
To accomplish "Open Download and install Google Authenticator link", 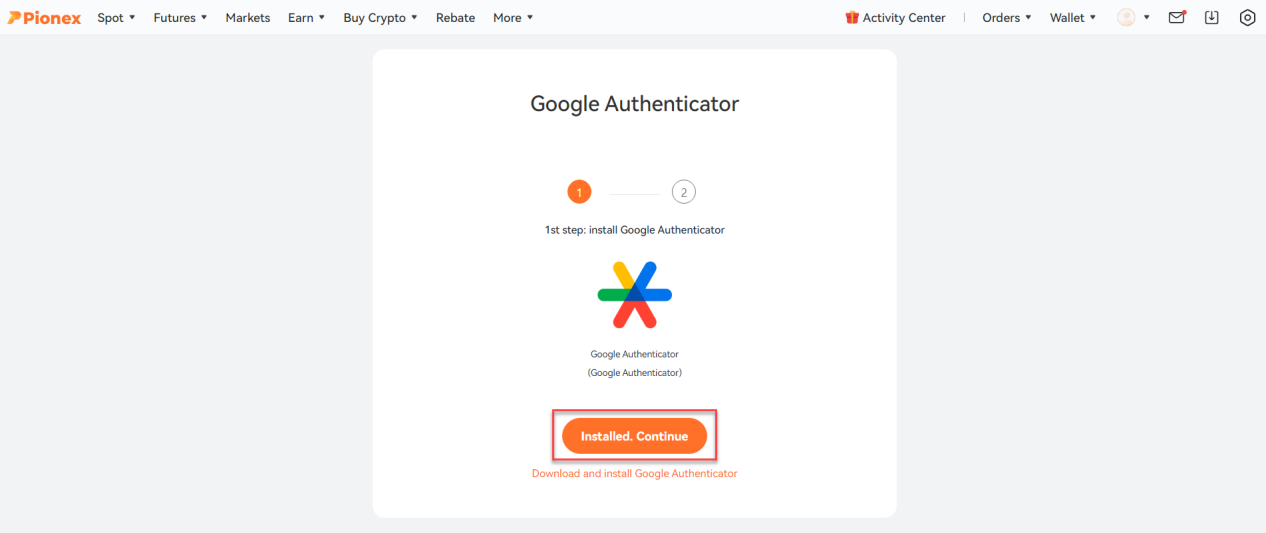I will coord(634,473).
